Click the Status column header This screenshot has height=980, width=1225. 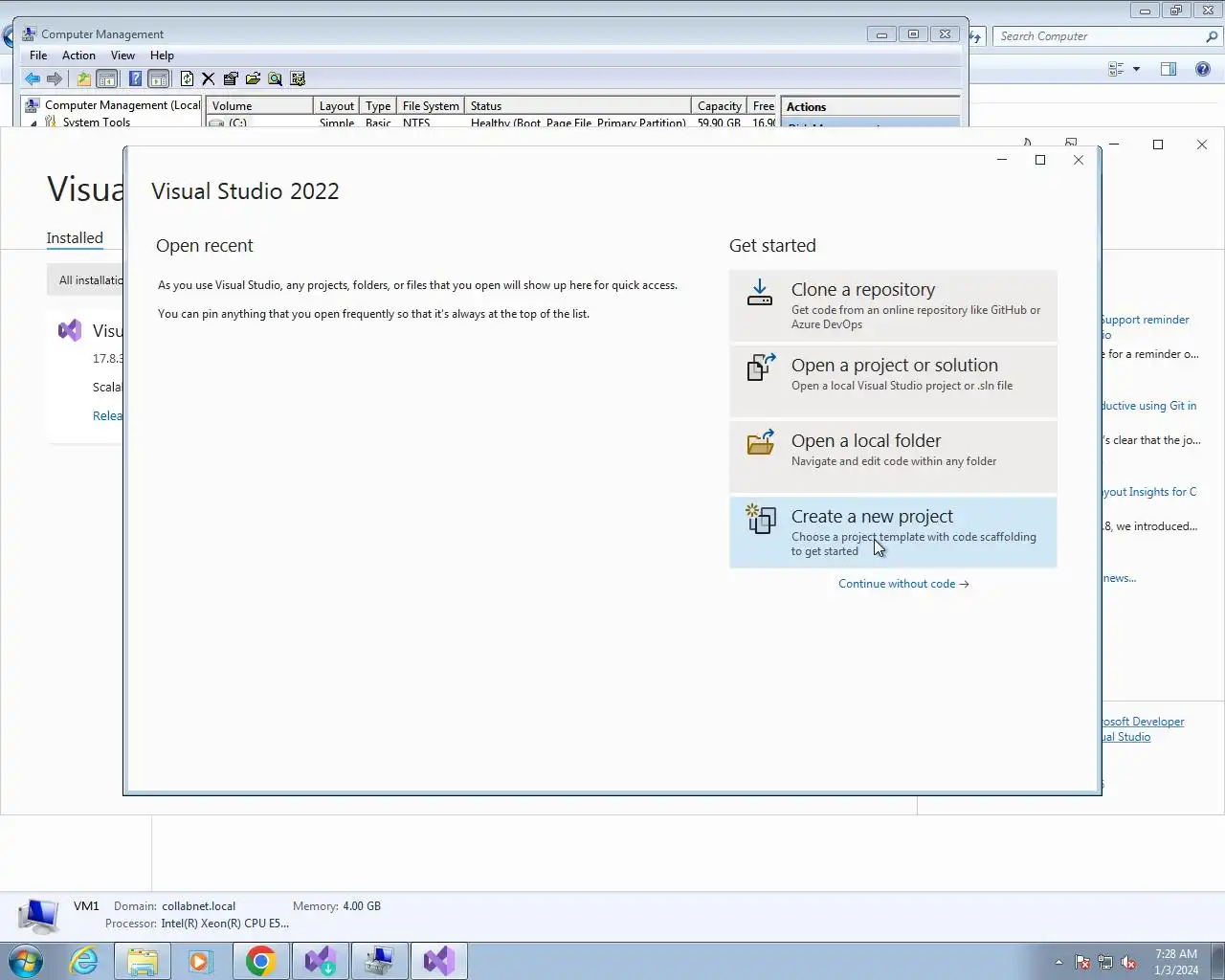578,105
